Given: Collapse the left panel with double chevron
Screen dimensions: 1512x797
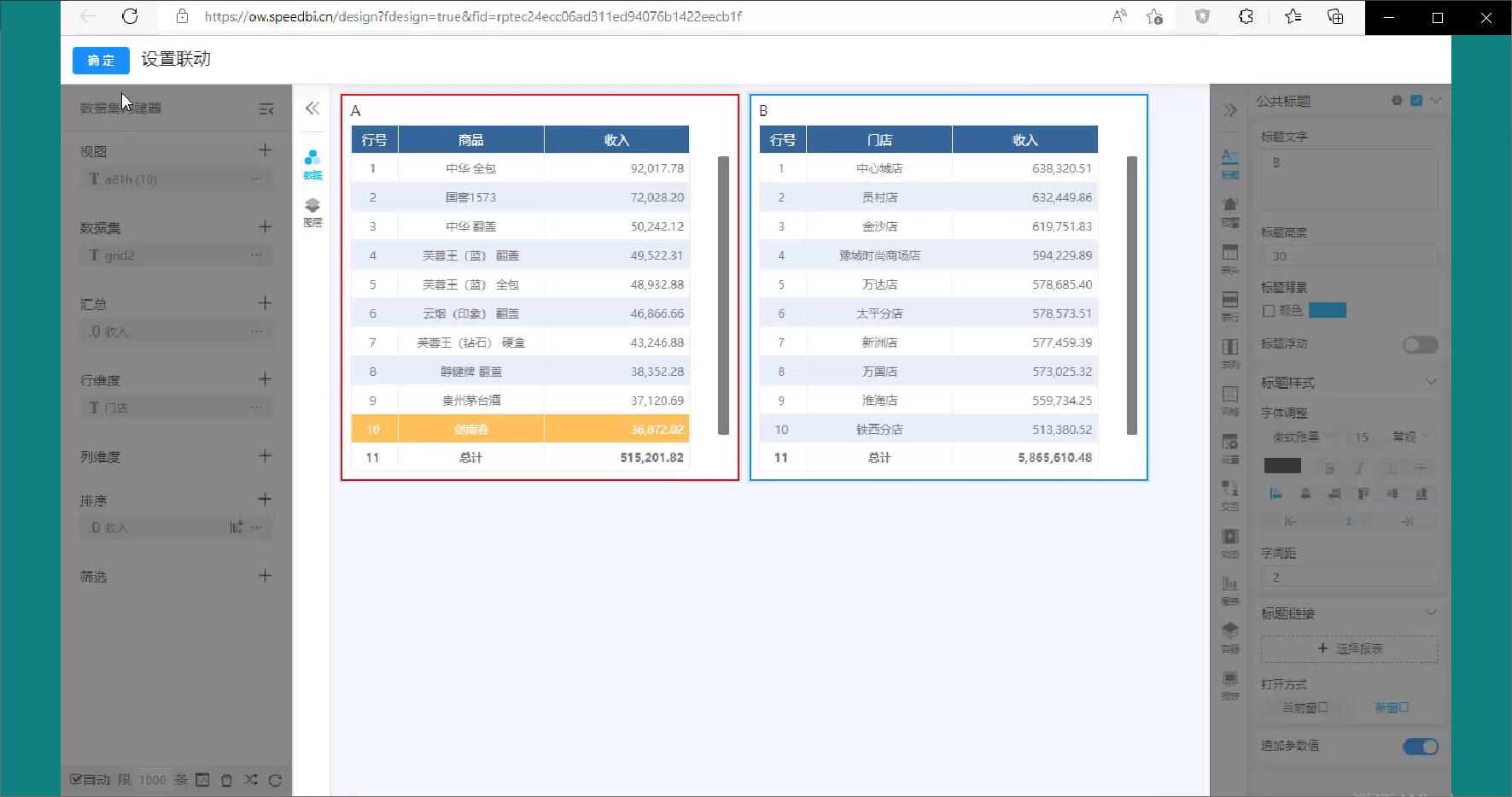Looking at the screenshot, I should click(x=312, y=108).
